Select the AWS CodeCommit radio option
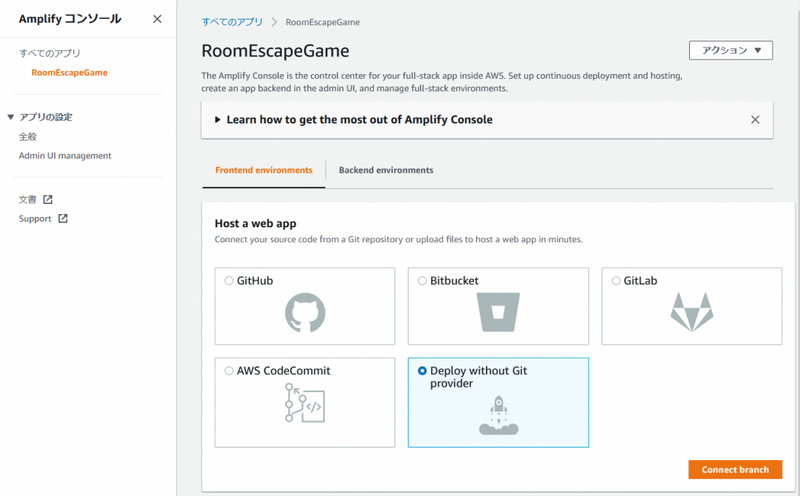Image resolution: width=800 pixels, height=496 pixels. tap(230, 371)
